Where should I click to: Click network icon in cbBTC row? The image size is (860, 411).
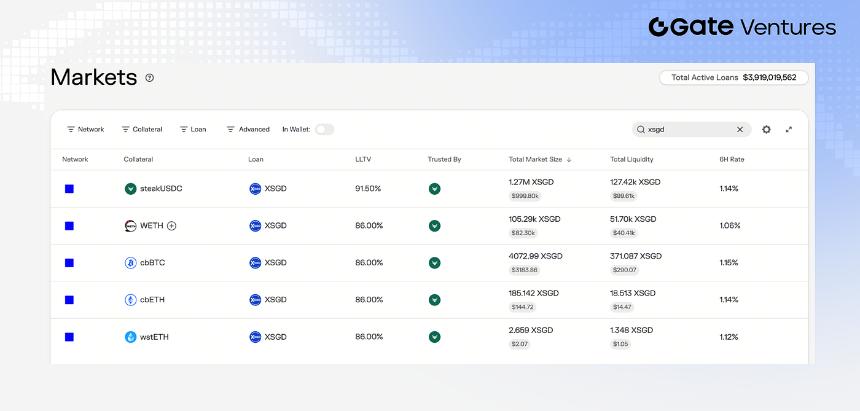click(x=69, y=263)
